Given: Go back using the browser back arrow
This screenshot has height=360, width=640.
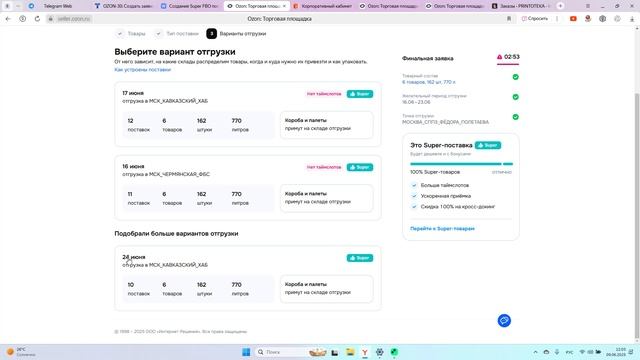Looking at the screenshot, I should point(8,19).
